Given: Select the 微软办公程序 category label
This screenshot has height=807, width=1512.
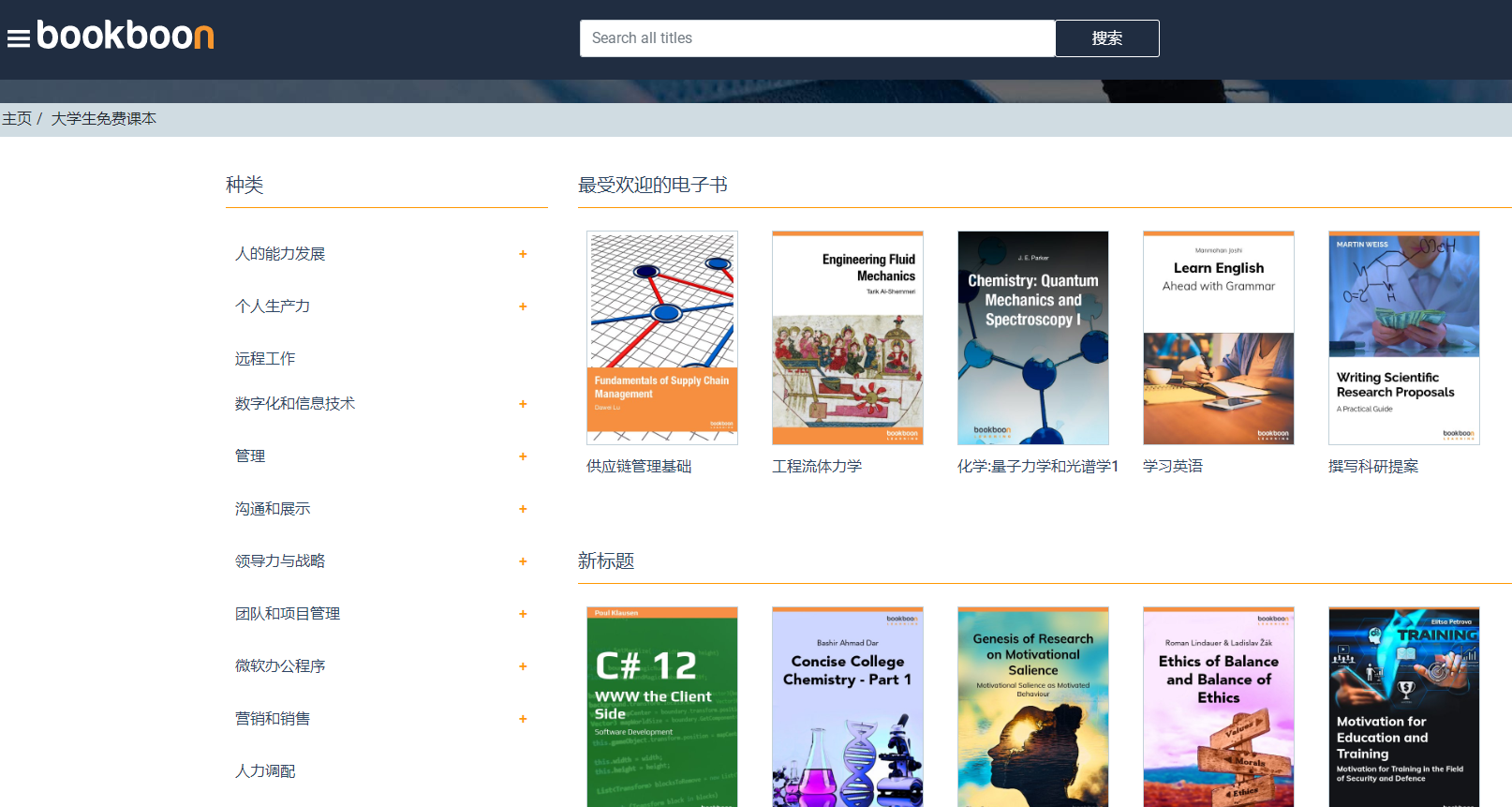Looking at the screenshot, I should tap(280, 666).
